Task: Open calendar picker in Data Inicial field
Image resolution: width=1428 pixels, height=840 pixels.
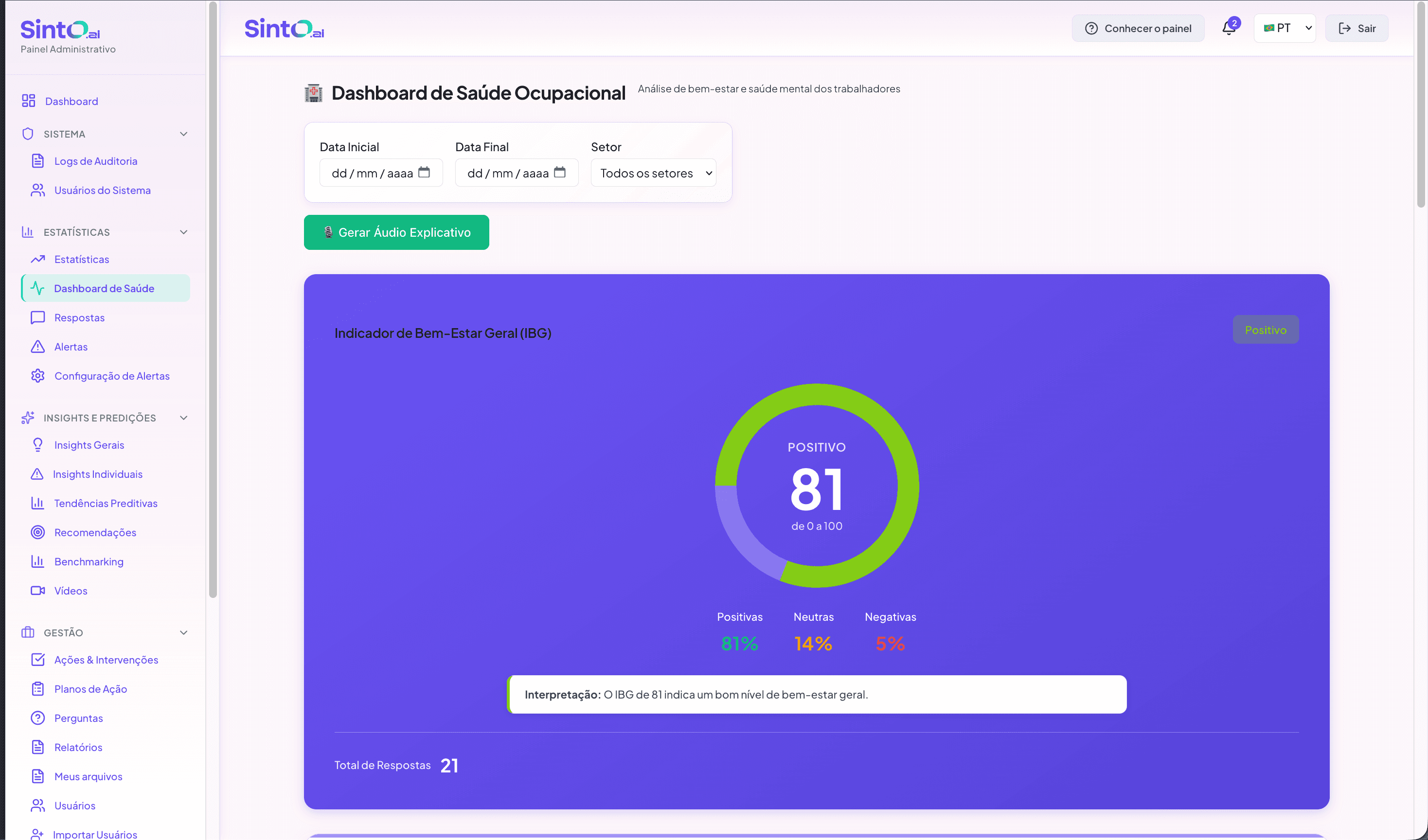Action: (x=424, y=172)
